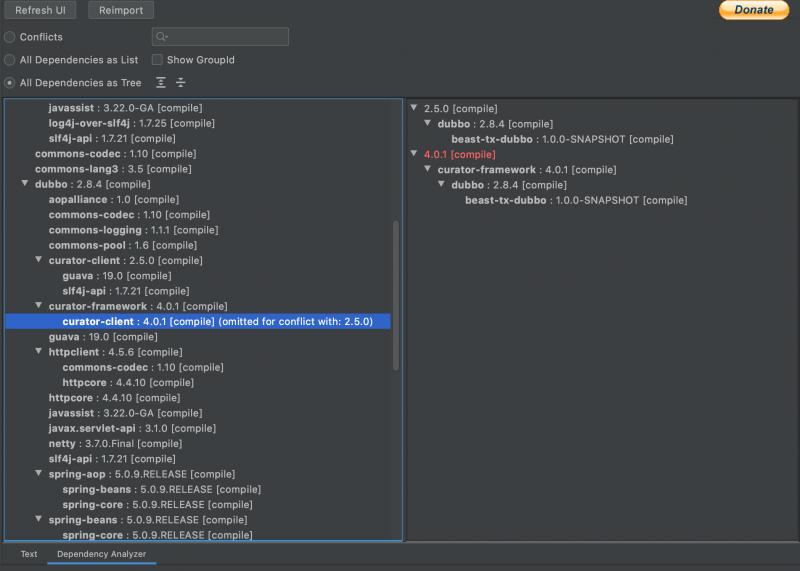Collapse the red 4.0.1 [compile] node
This screenshot has height=571, width=800.
click(x=414, y=154)
